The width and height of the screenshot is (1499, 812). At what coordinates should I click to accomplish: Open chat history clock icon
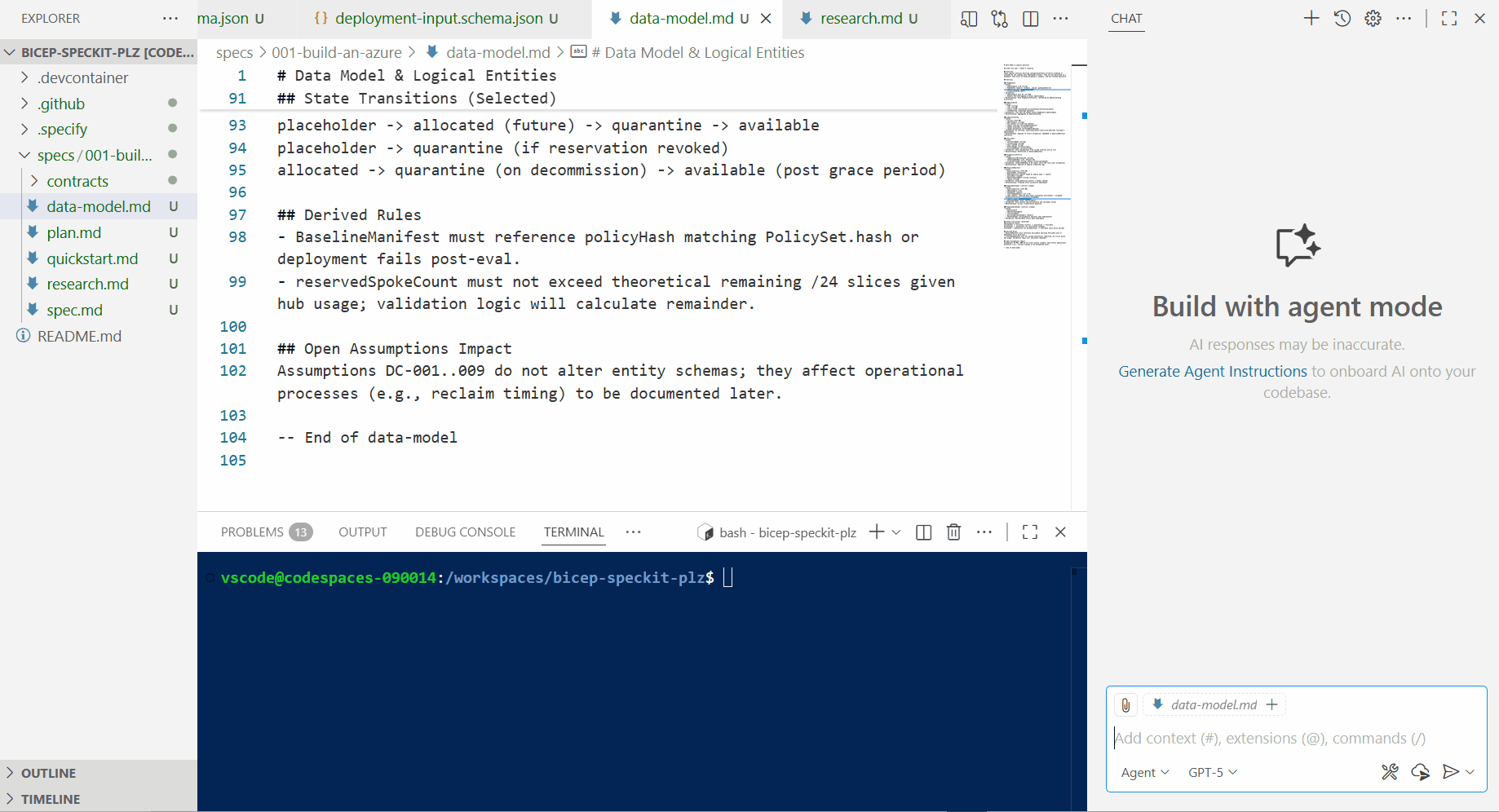pos(1342,18)
